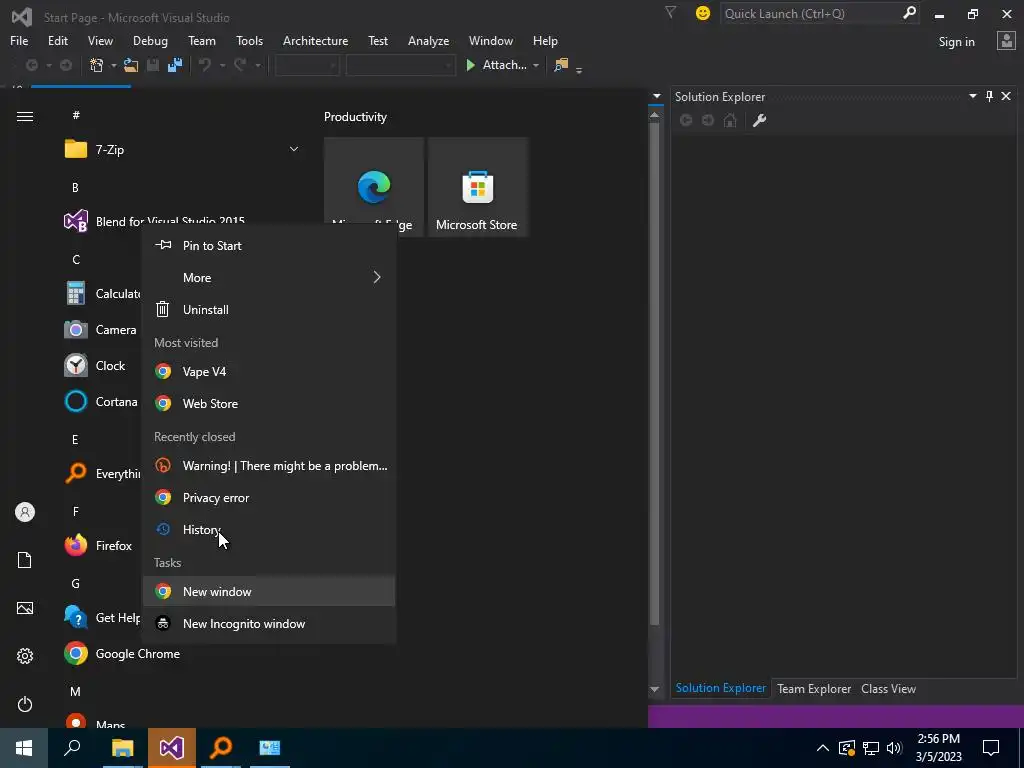The width and height of the screenshot is (1024, 768).
Task: Launch the Clock app
Action: pyautogui.click(x=95, y=366)
